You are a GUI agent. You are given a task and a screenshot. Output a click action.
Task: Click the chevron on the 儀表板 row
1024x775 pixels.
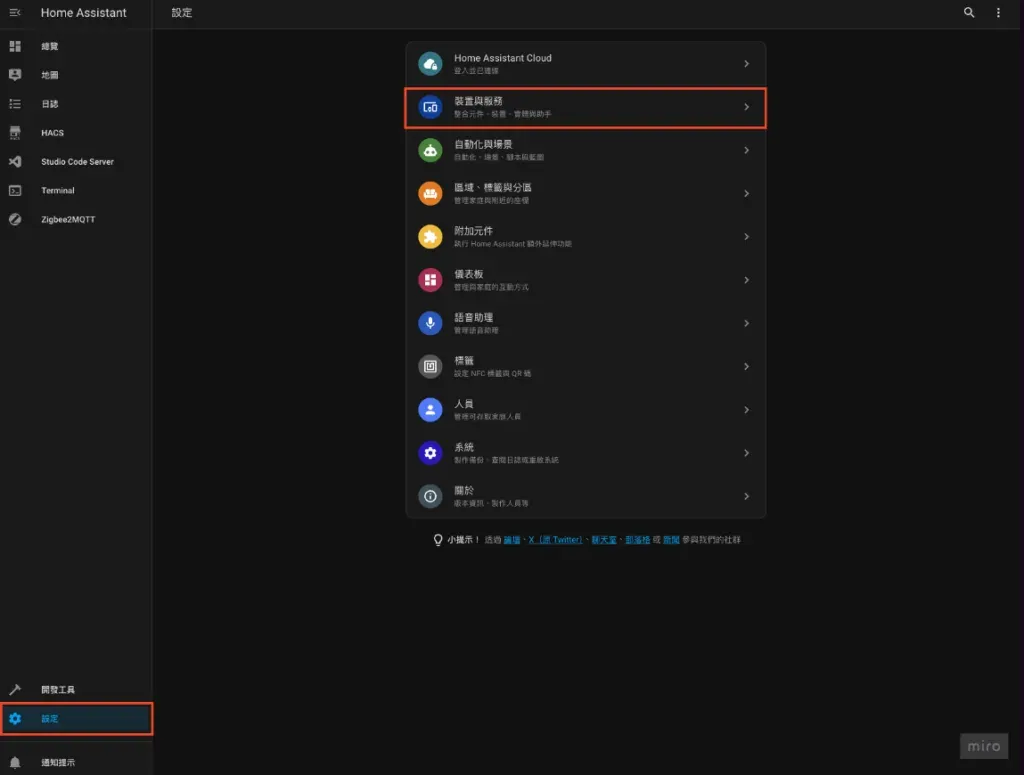point(746,280)
